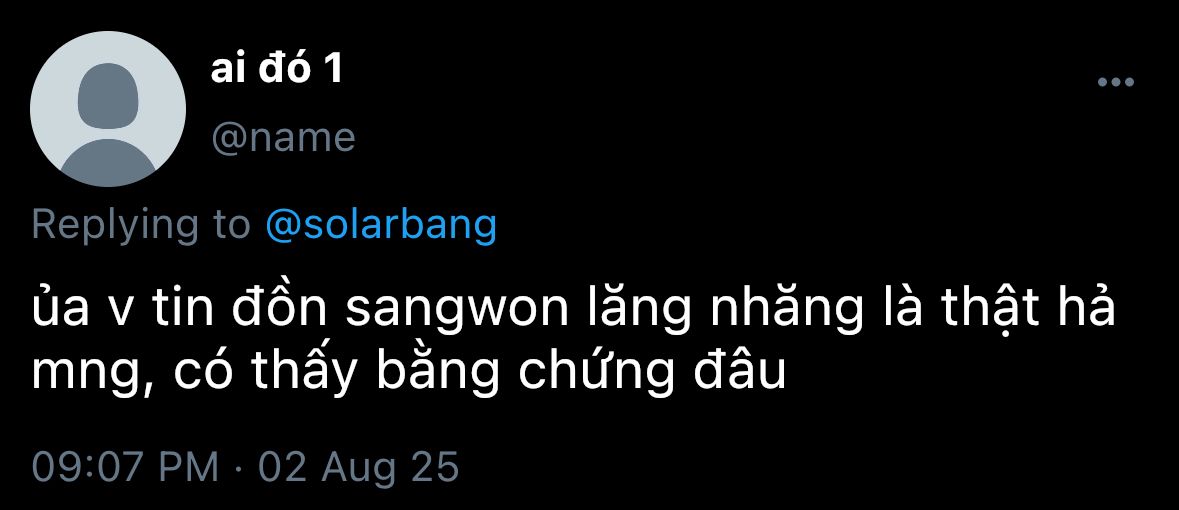
Task: Click the separator dot between time and date
Action: point(238,469)
